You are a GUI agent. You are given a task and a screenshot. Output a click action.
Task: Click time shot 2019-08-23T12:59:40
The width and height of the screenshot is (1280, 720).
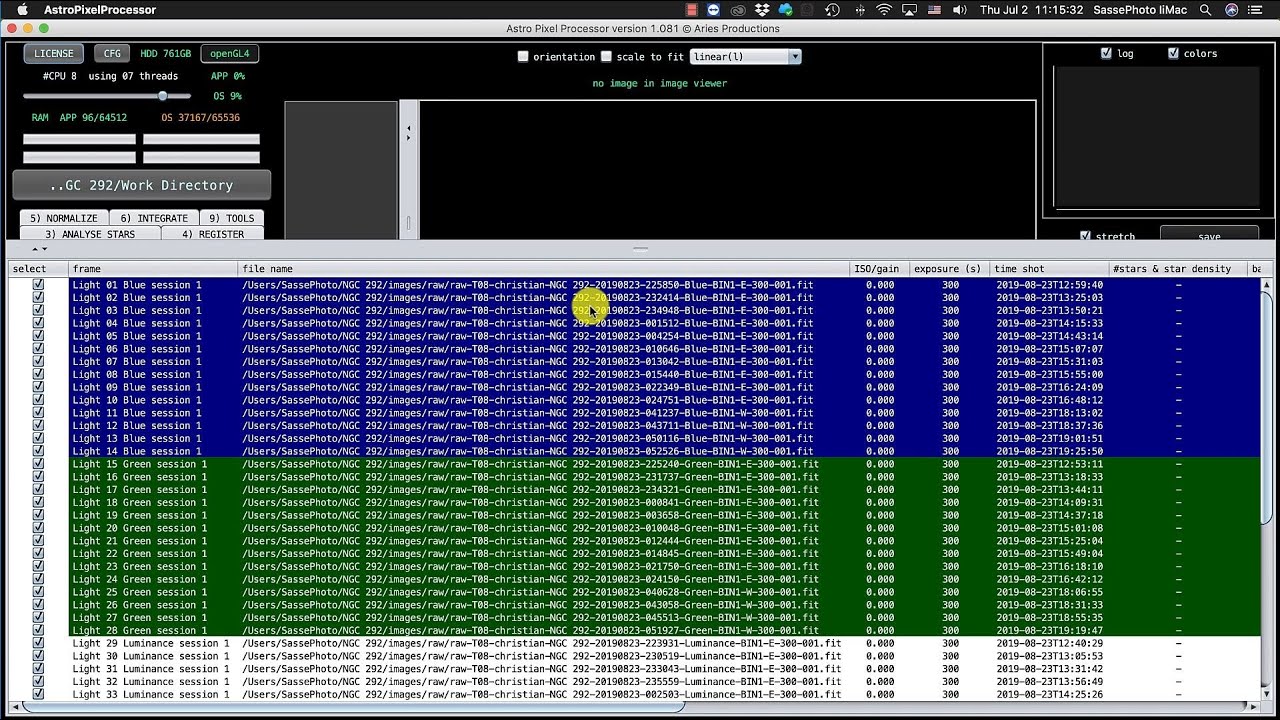pos(1049,285)
